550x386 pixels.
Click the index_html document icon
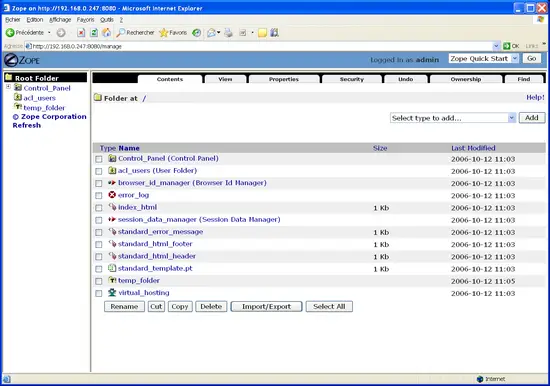(112, 207)
